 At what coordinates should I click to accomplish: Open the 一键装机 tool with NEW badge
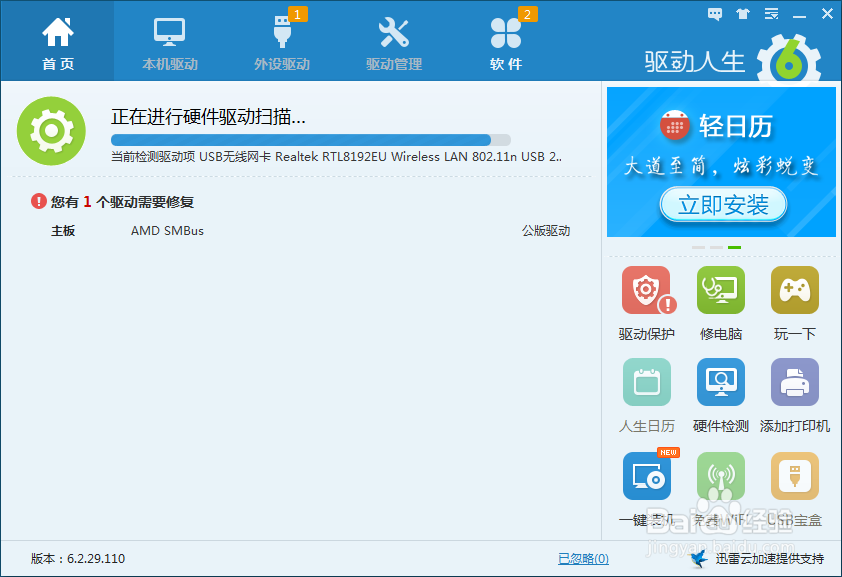(647, 488)
